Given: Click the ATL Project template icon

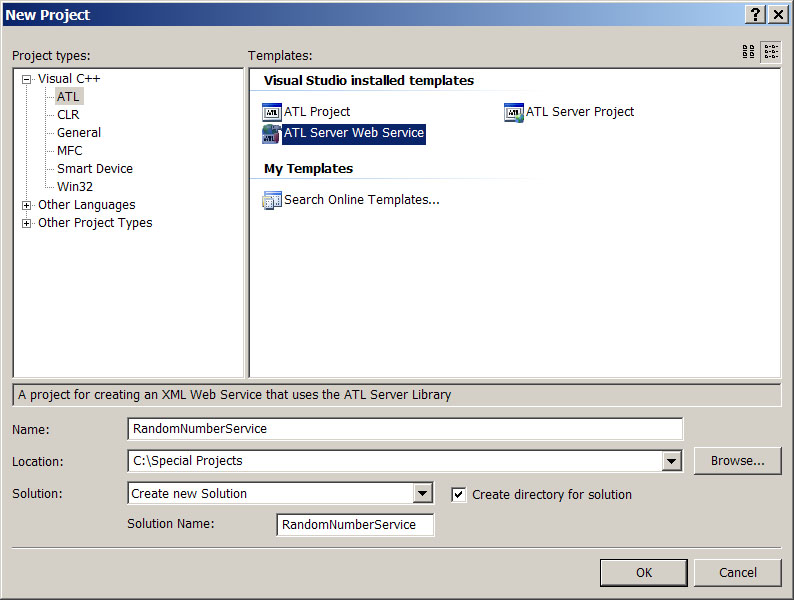Looking at the screenshot, I should 272,112.
